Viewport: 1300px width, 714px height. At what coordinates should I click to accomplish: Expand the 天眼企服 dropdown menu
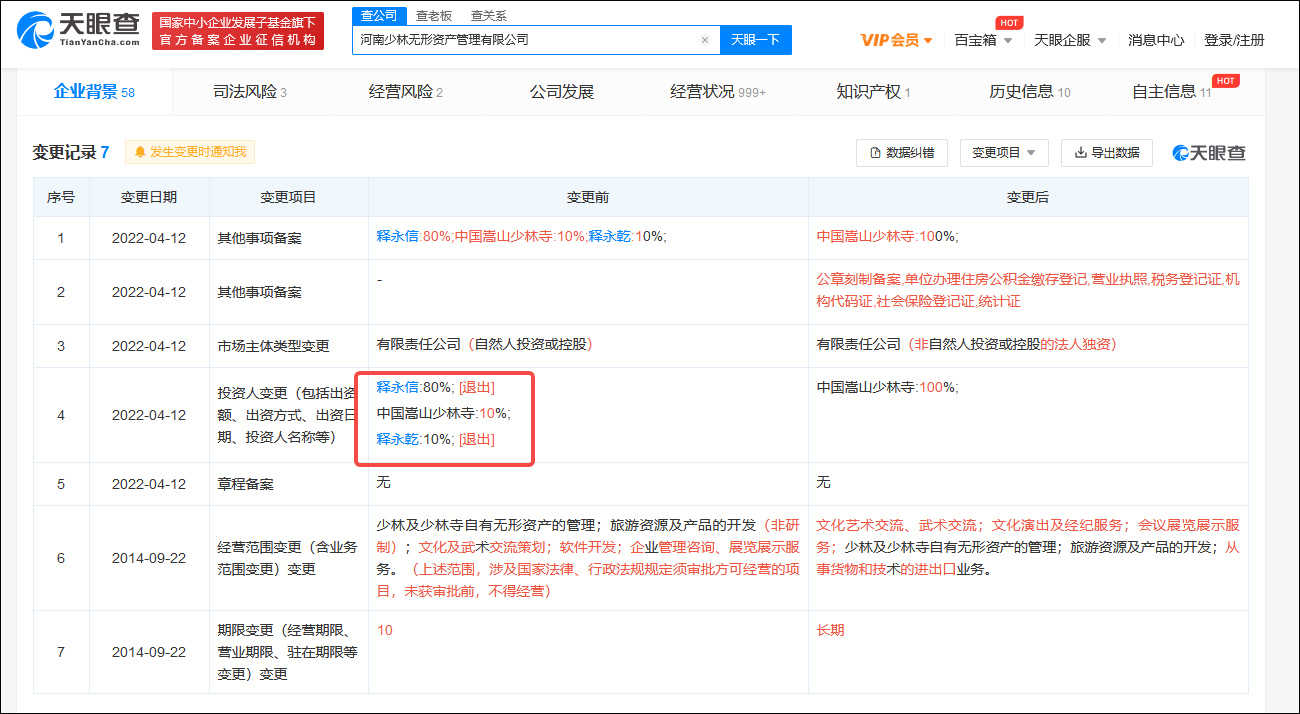(1070, 40)
